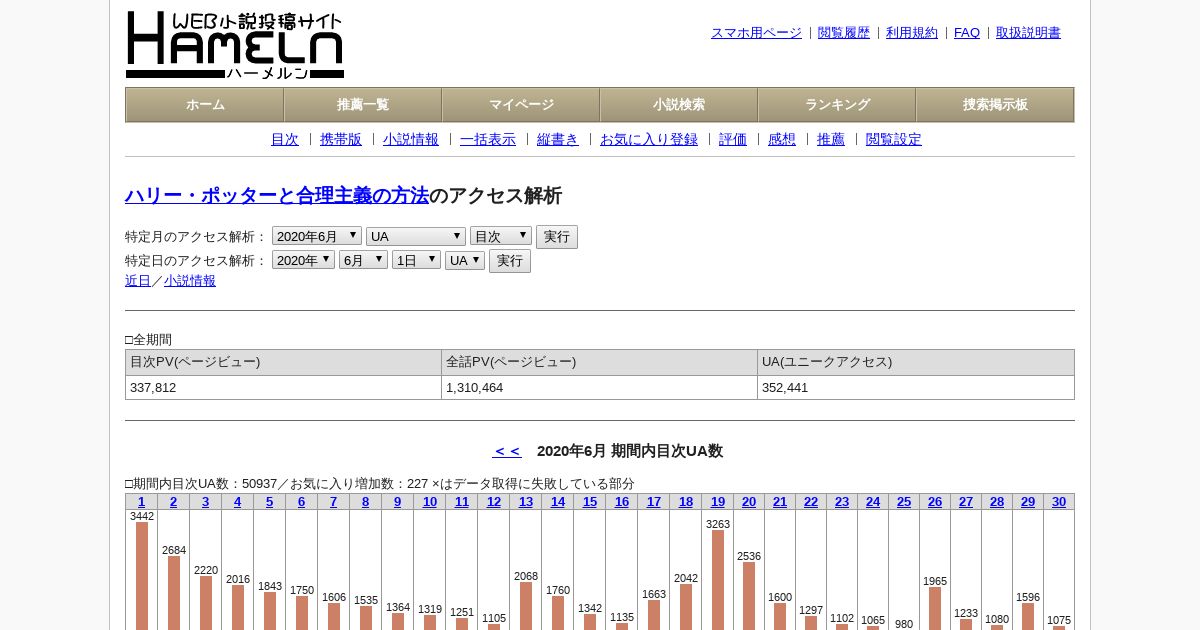Image resolution: width=1200 pixels, height=630 pixels.
Task: Expand the 1日 day dropdown
Action: [x=416, y=260]
